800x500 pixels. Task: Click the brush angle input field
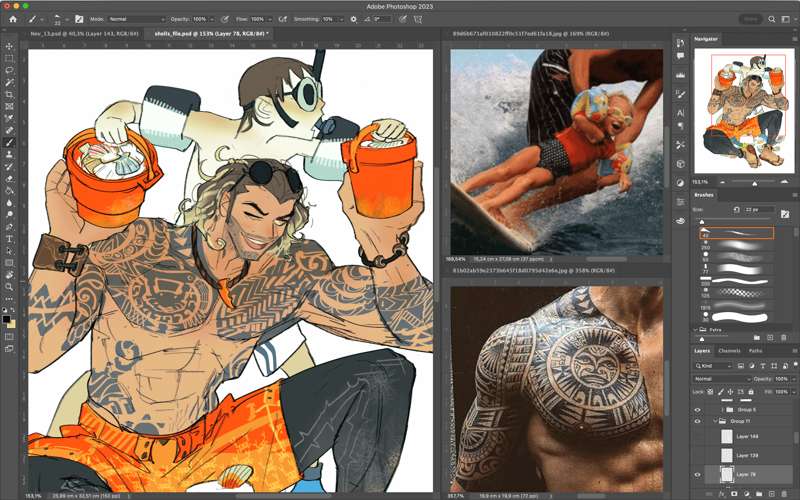click(x=382, y=19)
